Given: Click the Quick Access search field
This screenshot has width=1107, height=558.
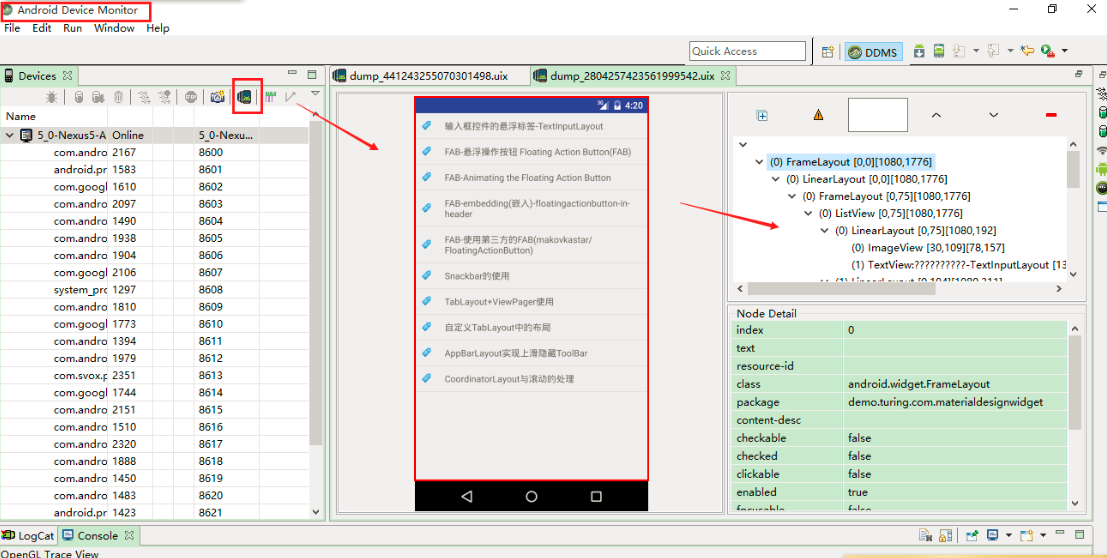Looking at the screenshot, I should 747,51.
